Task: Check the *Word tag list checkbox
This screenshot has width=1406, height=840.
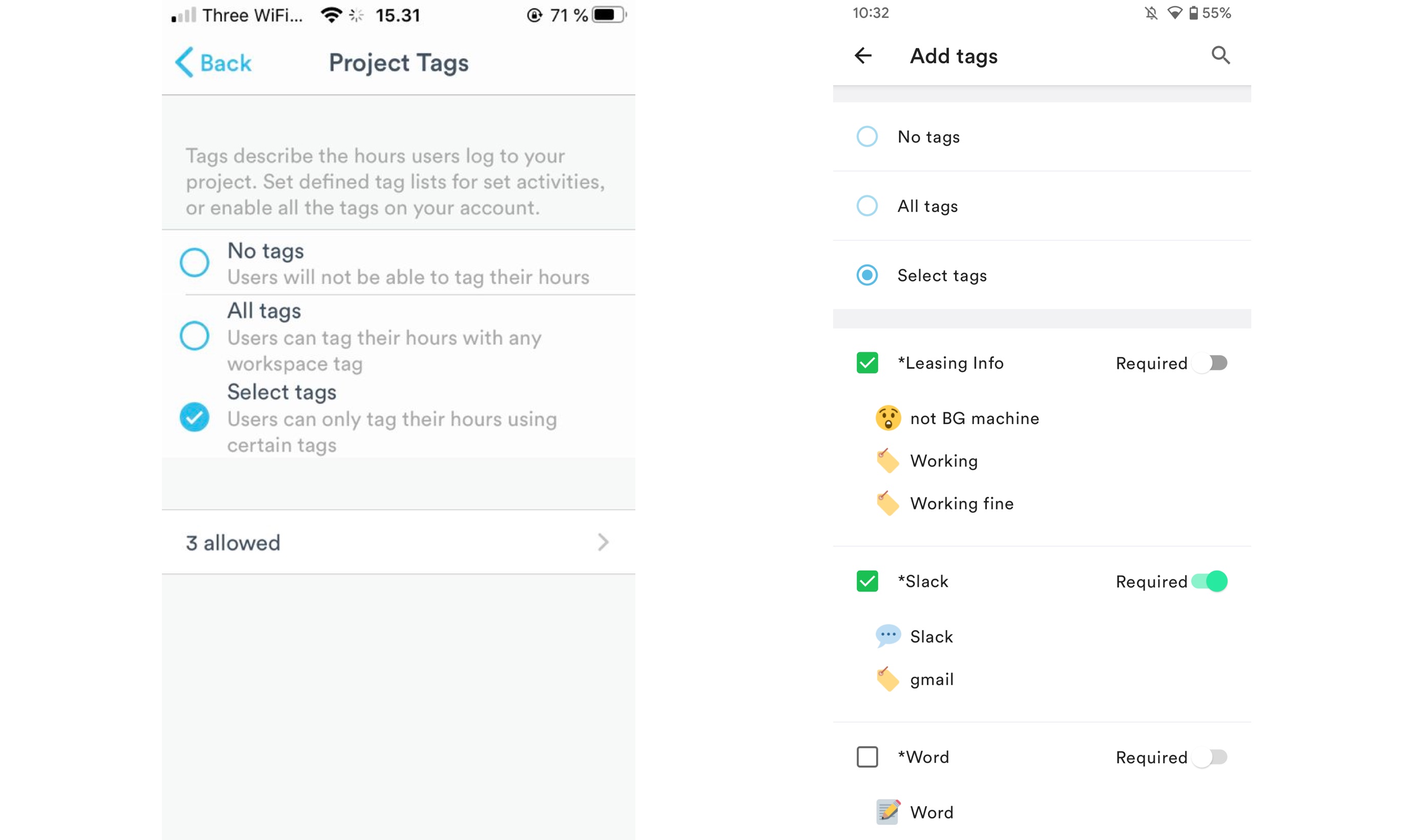Action: point(867,757)
